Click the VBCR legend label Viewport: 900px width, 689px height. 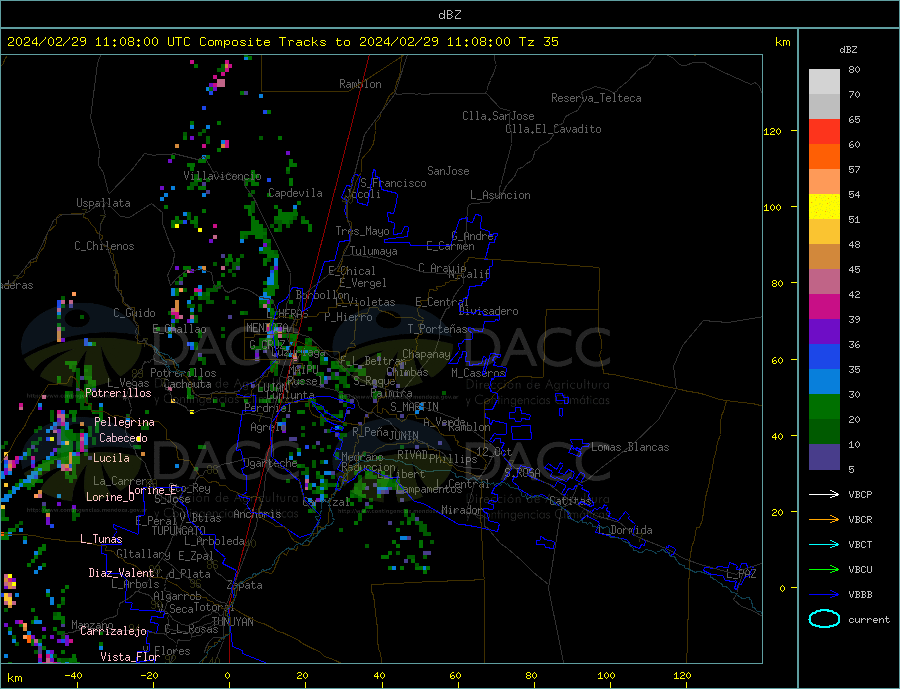[x=860, y=520]
